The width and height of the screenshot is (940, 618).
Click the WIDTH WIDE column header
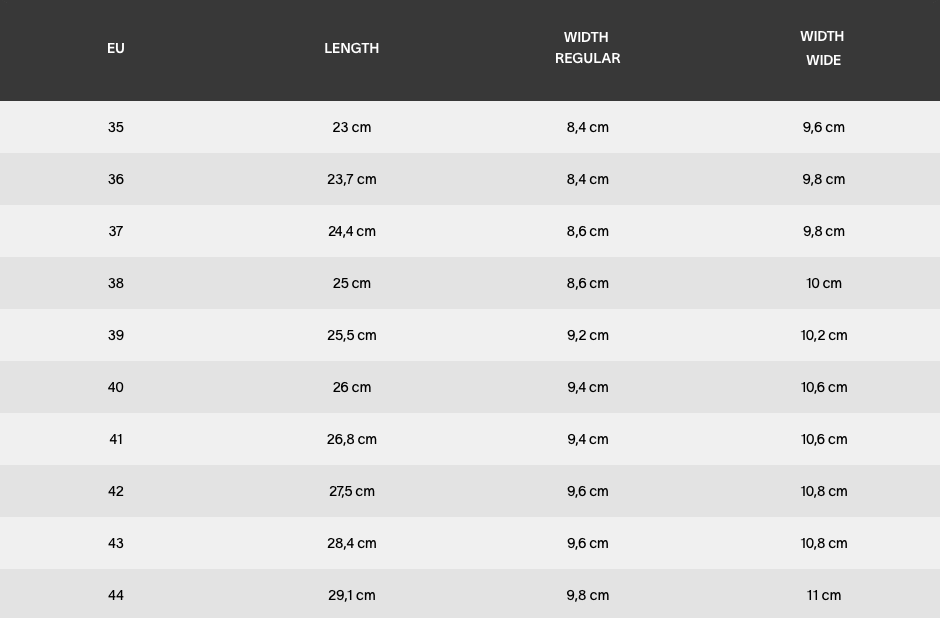pos(822,48)
